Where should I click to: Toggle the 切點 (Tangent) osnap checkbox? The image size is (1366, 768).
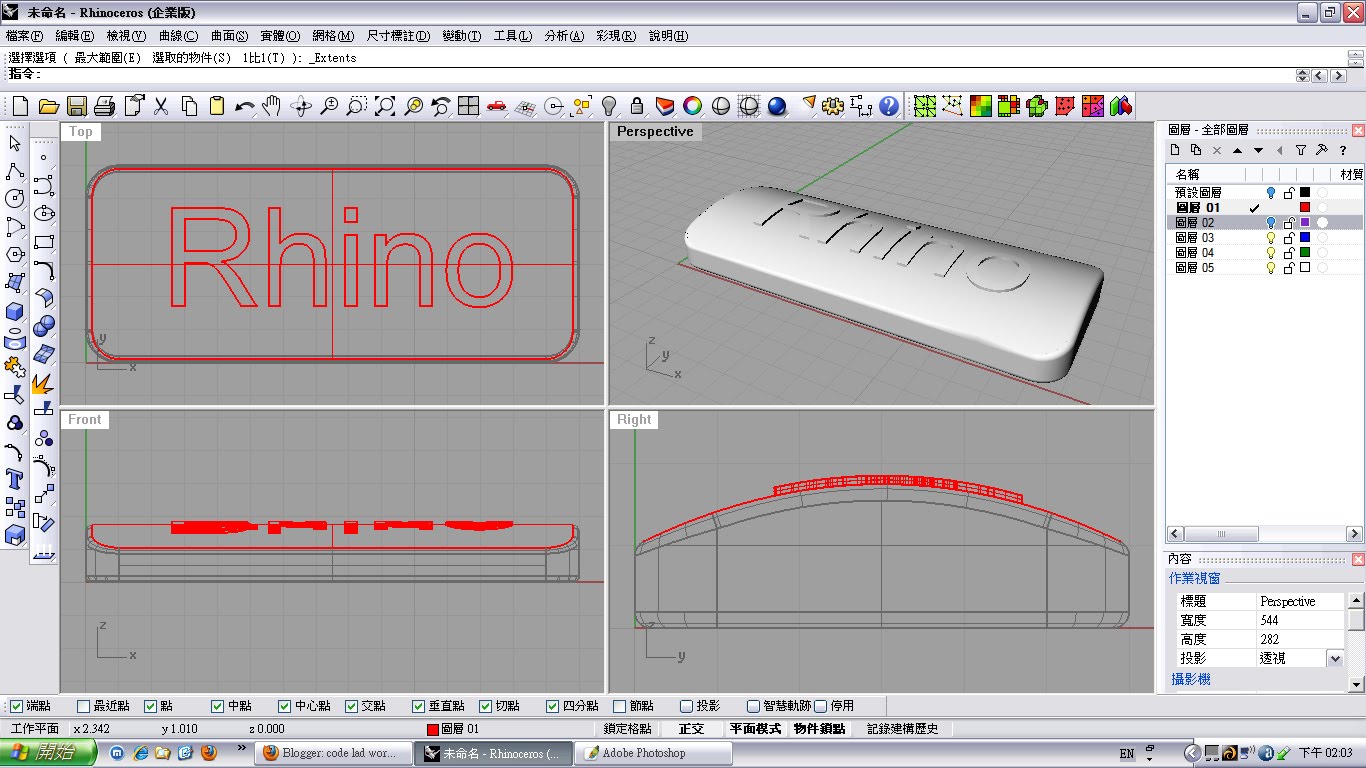click(x=486, y=706)
